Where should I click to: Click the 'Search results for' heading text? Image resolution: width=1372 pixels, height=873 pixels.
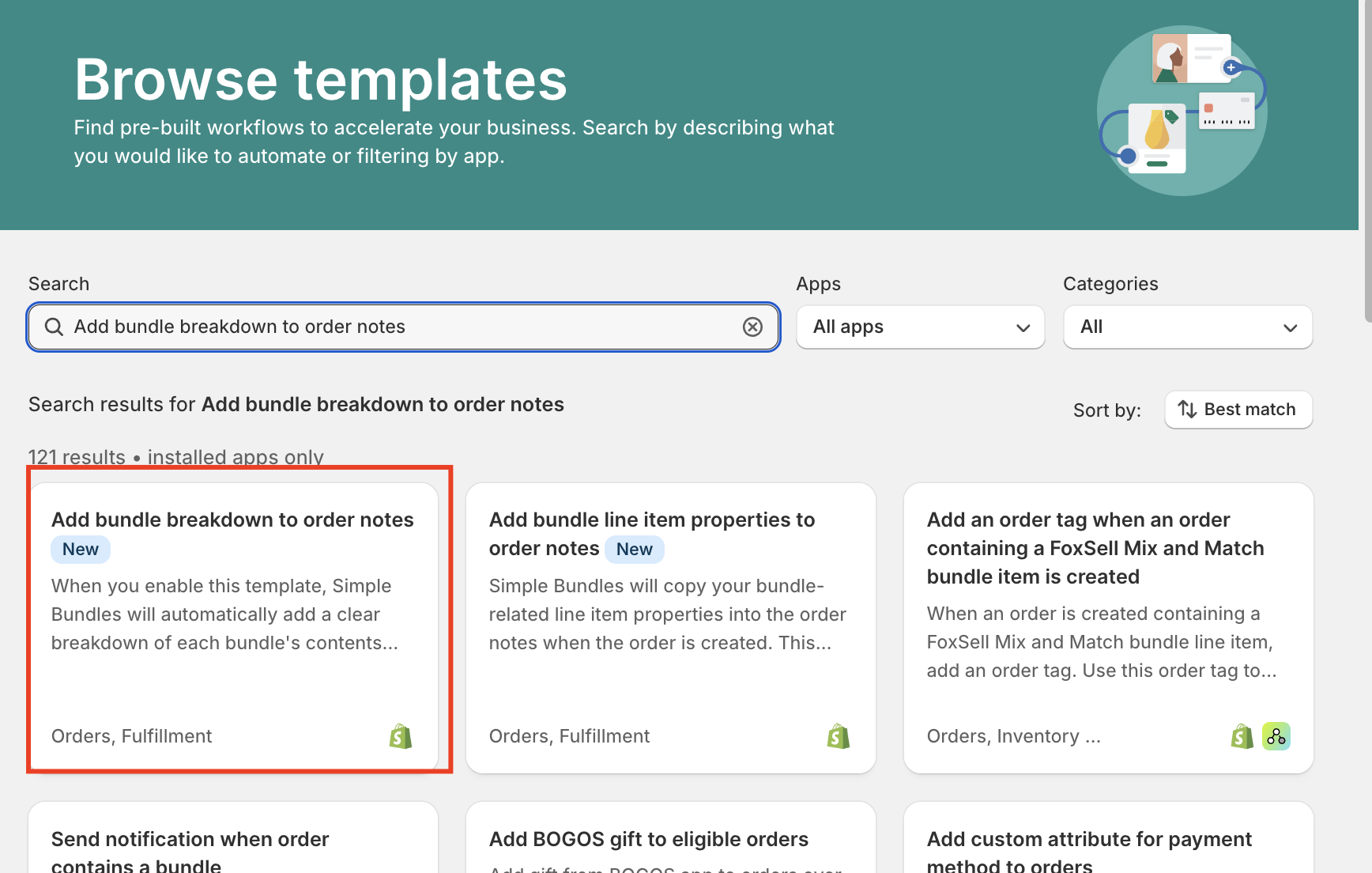(x=296, y=404)
